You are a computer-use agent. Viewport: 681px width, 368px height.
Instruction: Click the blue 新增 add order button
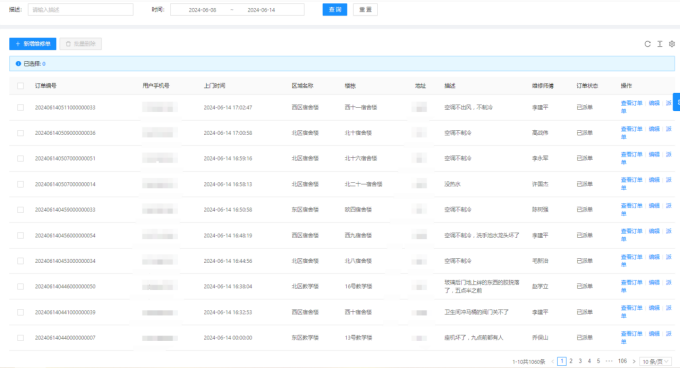click(x=33, y=44)
